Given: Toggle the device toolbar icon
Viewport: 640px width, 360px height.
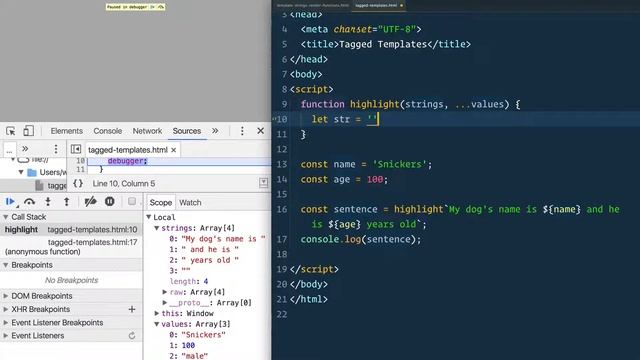Looking at the screenshot, I should [28, 131].
